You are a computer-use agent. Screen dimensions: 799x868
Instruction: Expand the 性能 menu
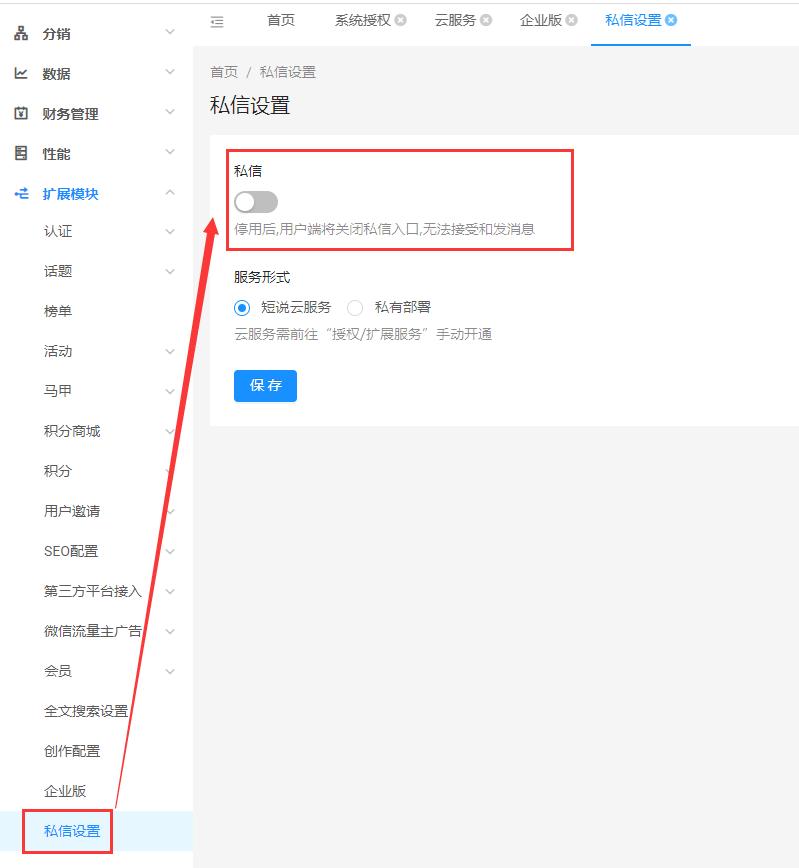coord(170,152)
